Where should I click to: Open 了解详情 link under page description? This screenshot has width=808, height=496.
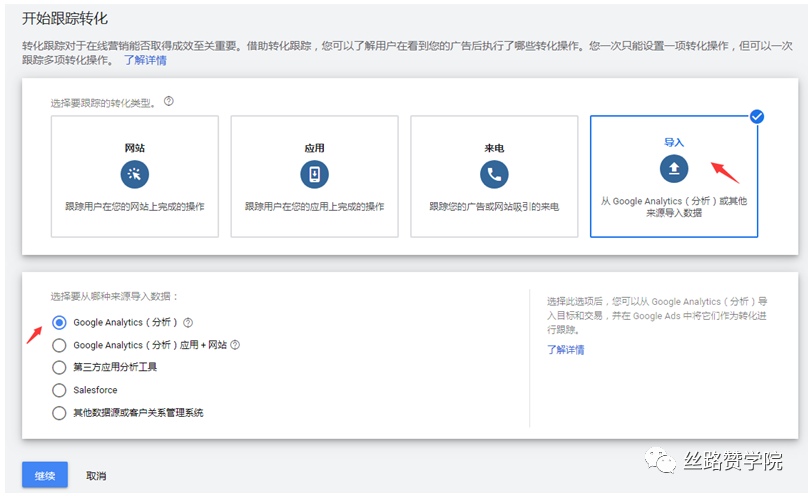tap(145, 60)
